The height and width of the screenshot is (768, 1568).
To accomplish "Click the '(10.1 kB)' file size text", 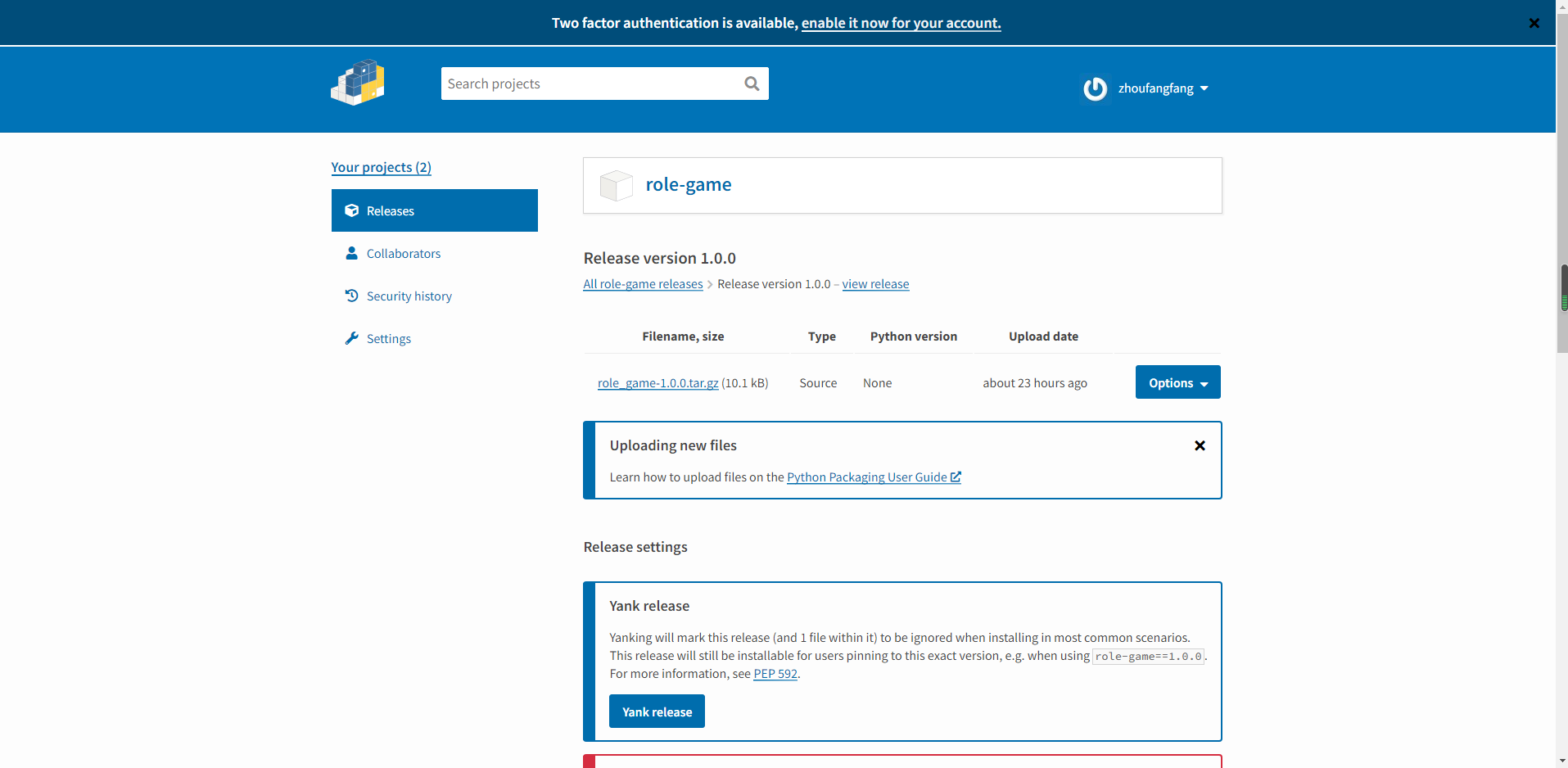I will point(745,383).
